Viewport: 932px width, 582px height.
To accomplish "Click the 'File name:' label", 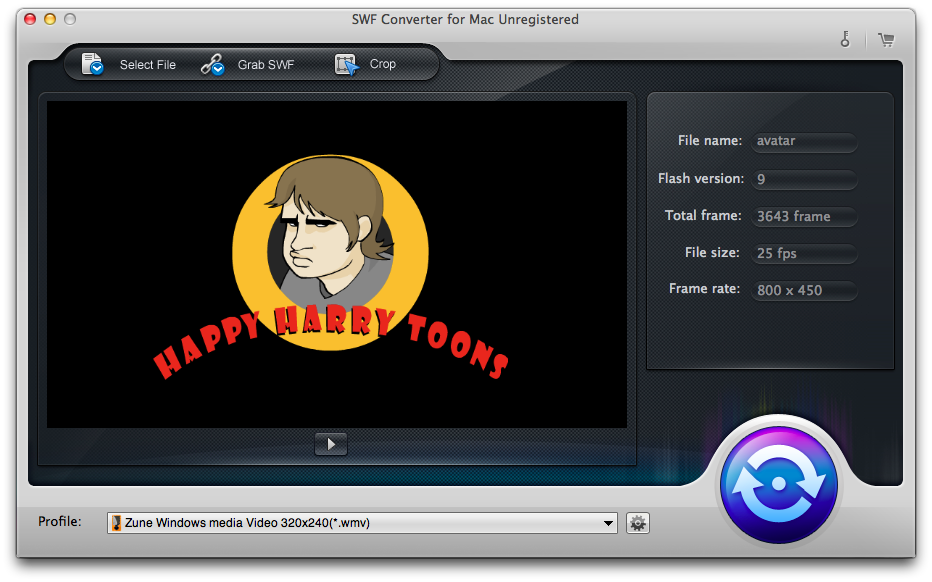I will pyautogui.click(x=710, y=140).
